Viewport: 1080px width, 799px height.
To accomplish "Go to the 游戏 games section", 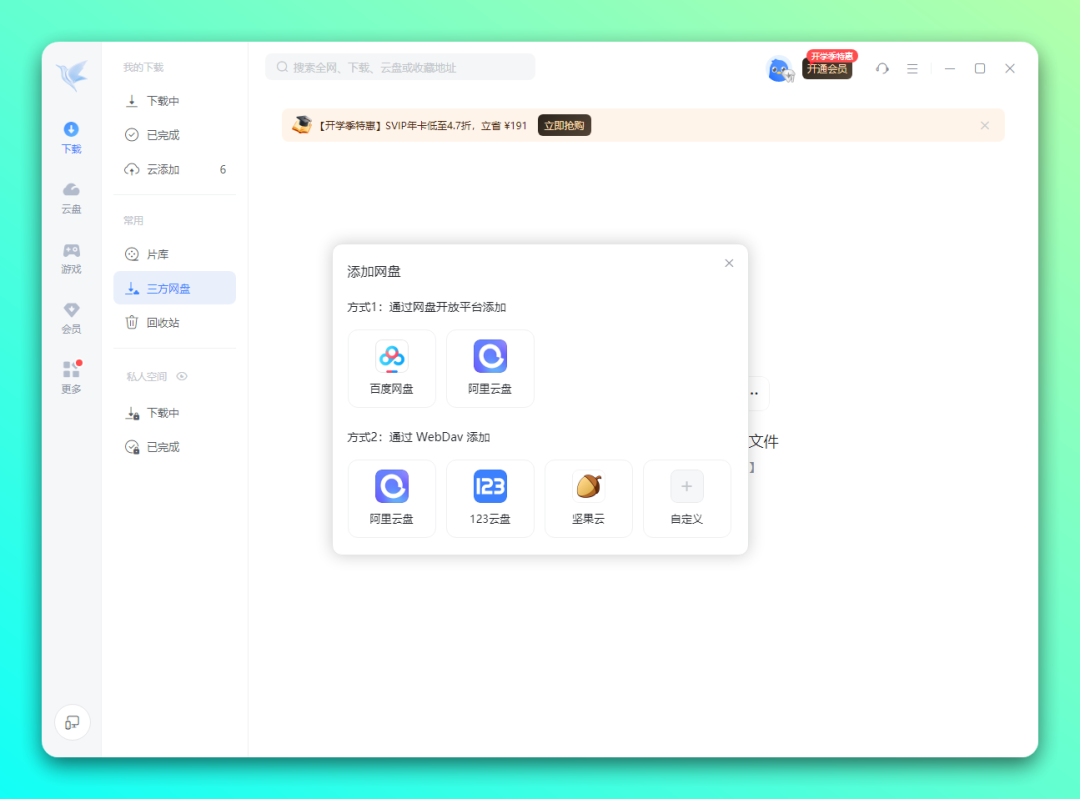I will pos(71,258).
